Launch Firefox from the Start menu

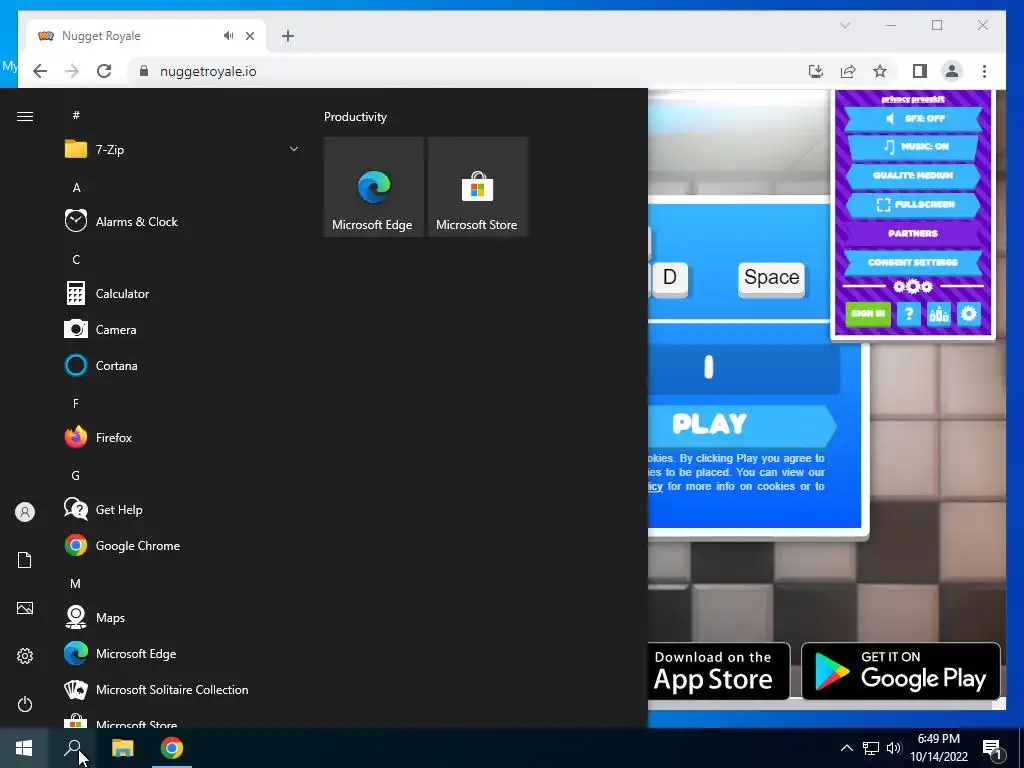pyautogui.click(x=182, y=438)
